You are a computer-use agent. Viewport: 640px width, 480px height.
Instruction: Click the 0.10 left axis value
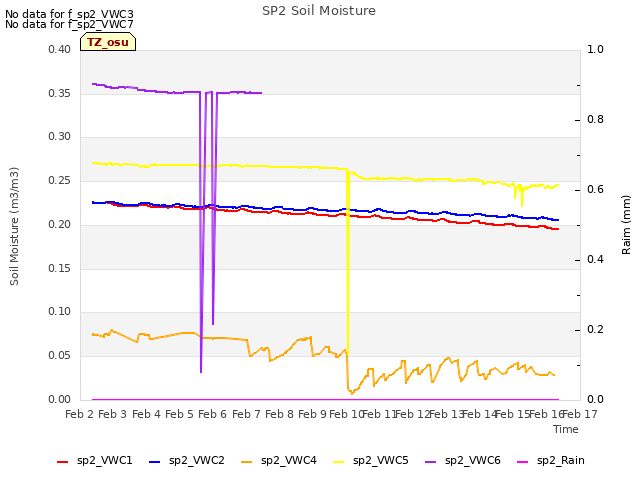59,311
